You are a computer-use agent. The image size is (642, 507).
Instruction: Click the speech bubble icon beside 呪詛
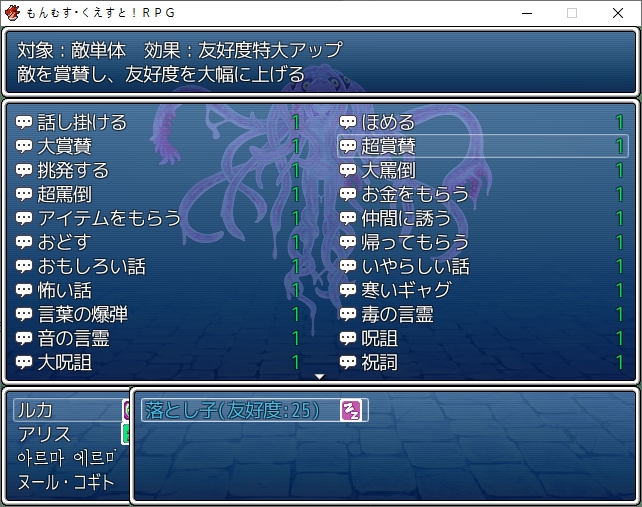click(348, 339)
